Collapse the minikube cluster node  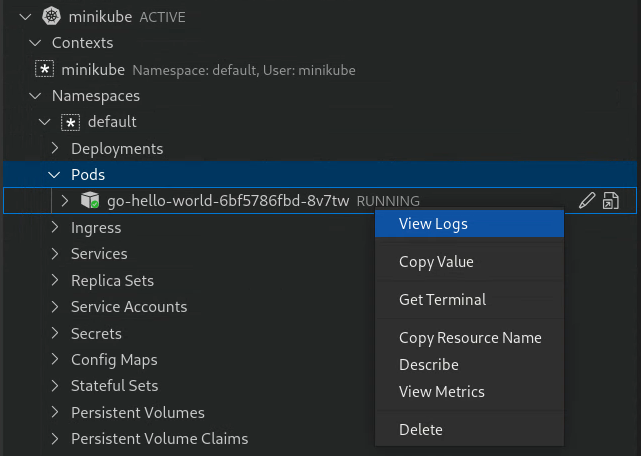[x=25, y=17]
